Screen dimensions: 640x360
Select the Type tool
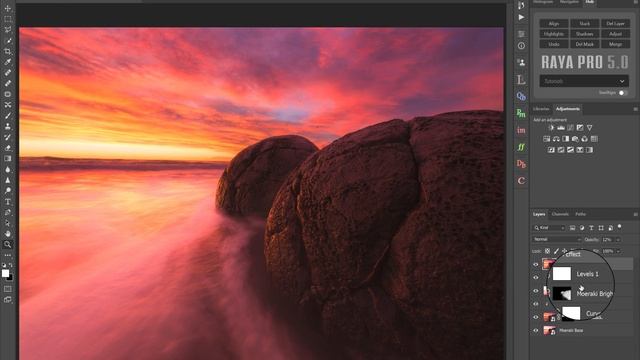pyautogui.click(x=8, y=202)
